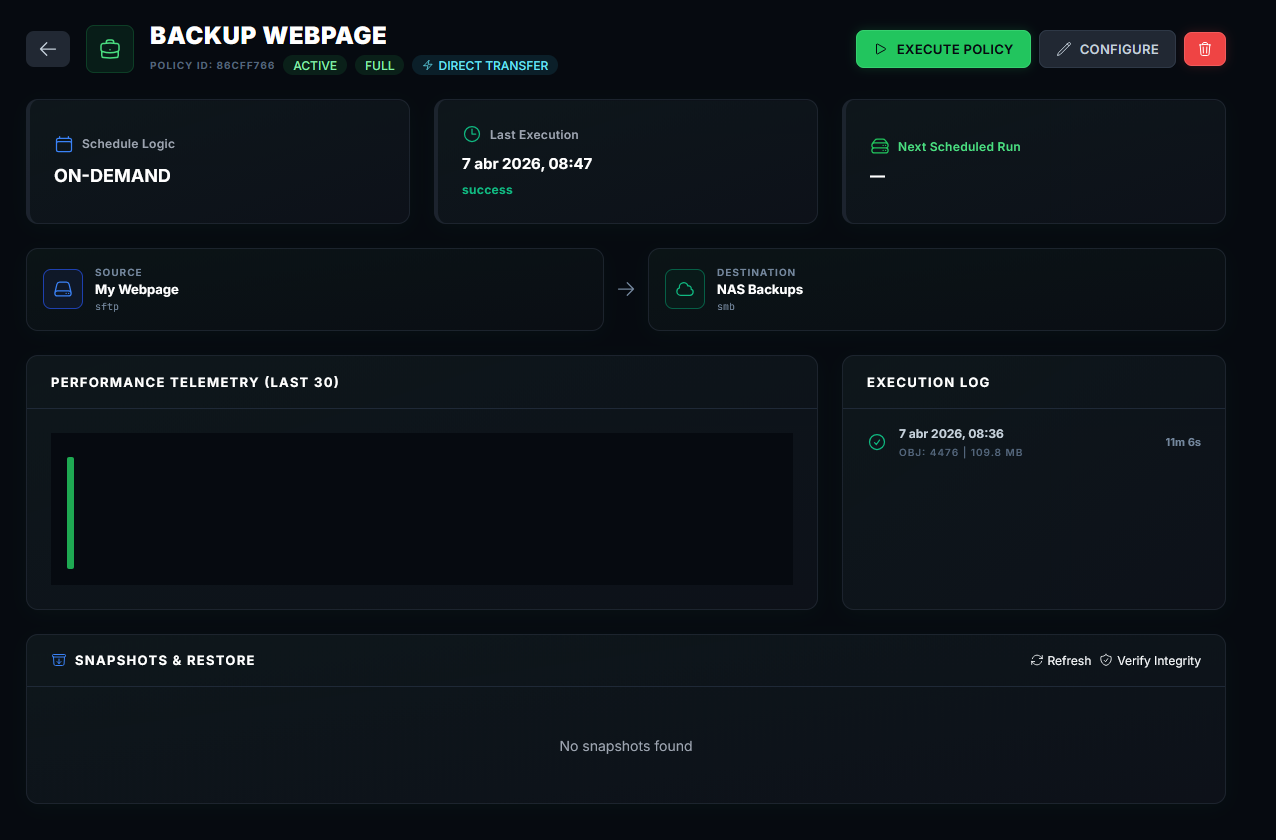Viewport: 1276px width, 840px height.
Task: Start Verify Integrity check
Action: click(x=1150, y=660)
